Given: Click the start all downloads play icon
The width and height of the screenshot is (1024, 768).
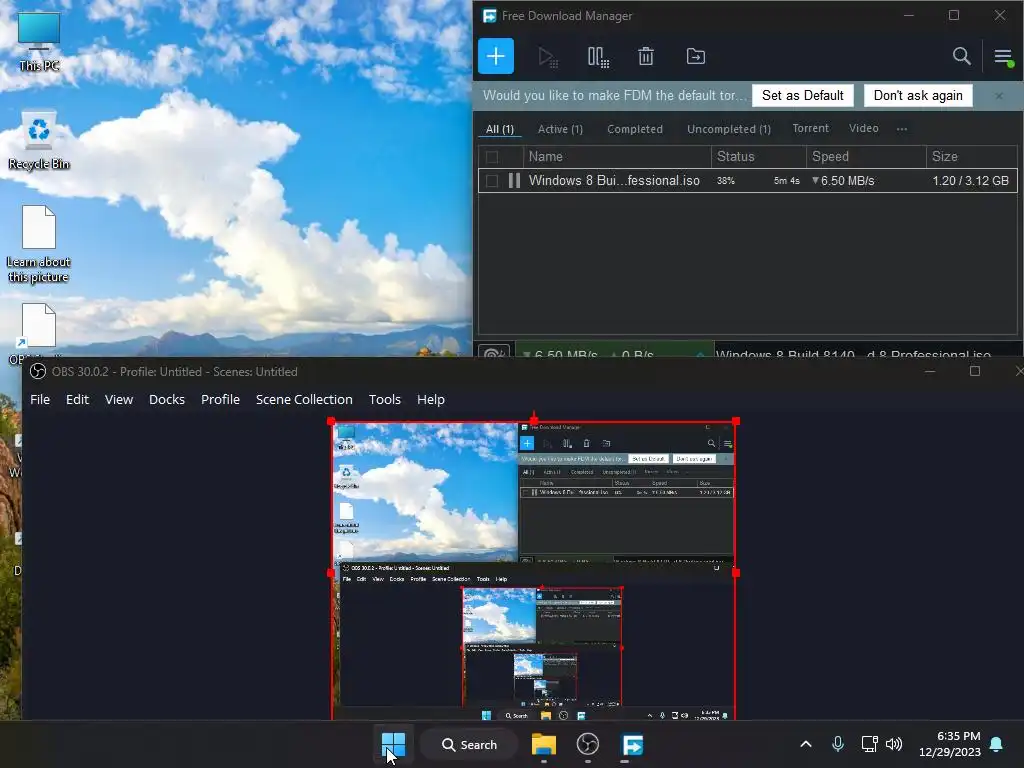Looking at the screenshot, I should tap(547, 57).
